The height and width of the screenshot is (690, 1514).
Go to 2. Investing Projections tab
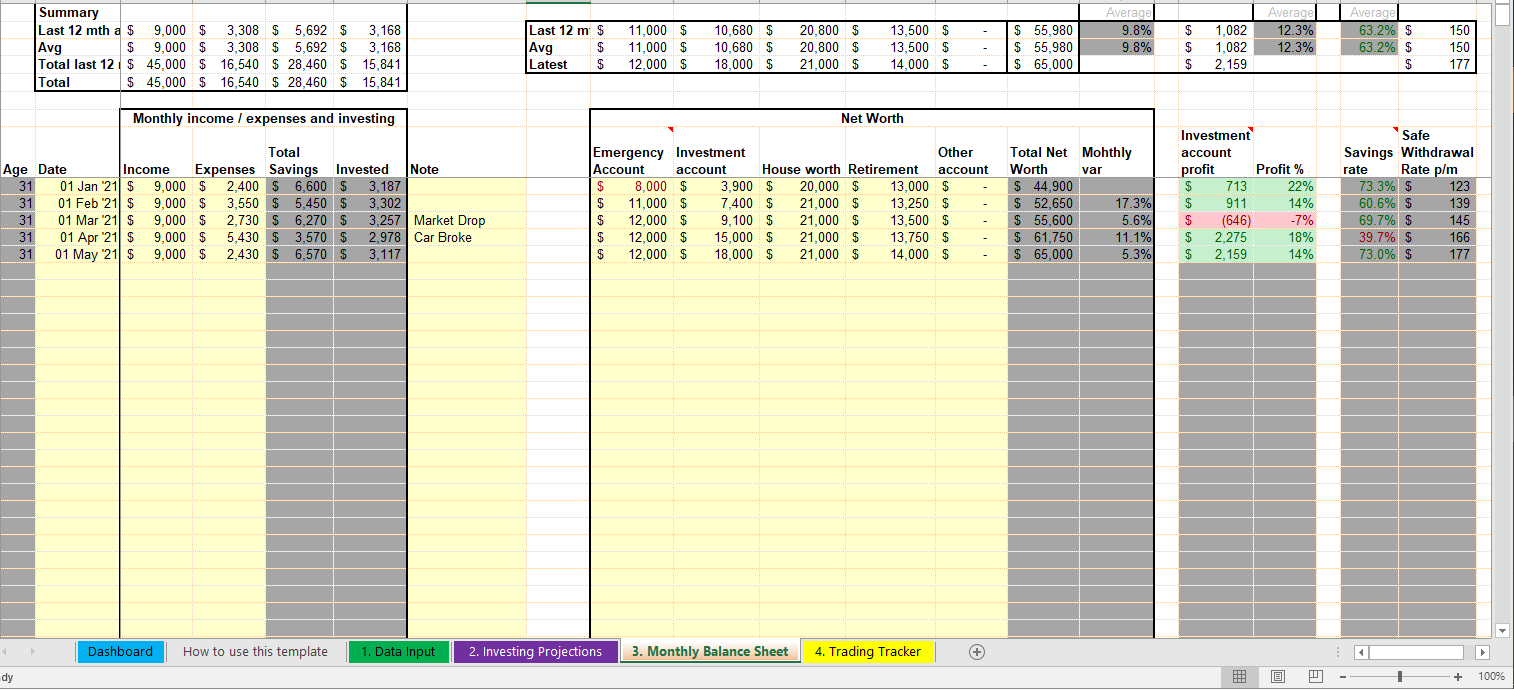pos(535,652)
